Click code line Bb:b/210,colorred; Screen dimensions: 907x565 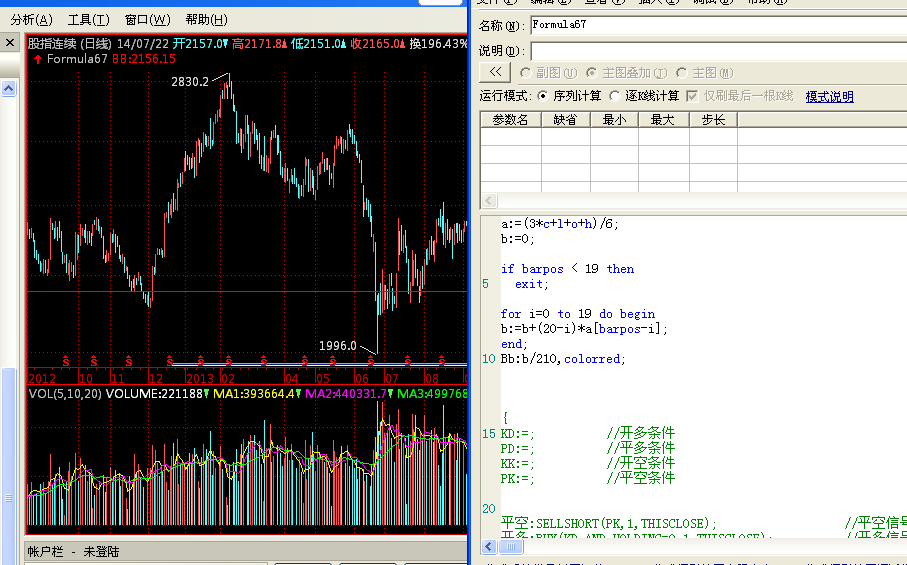click(x=563, y=359)
